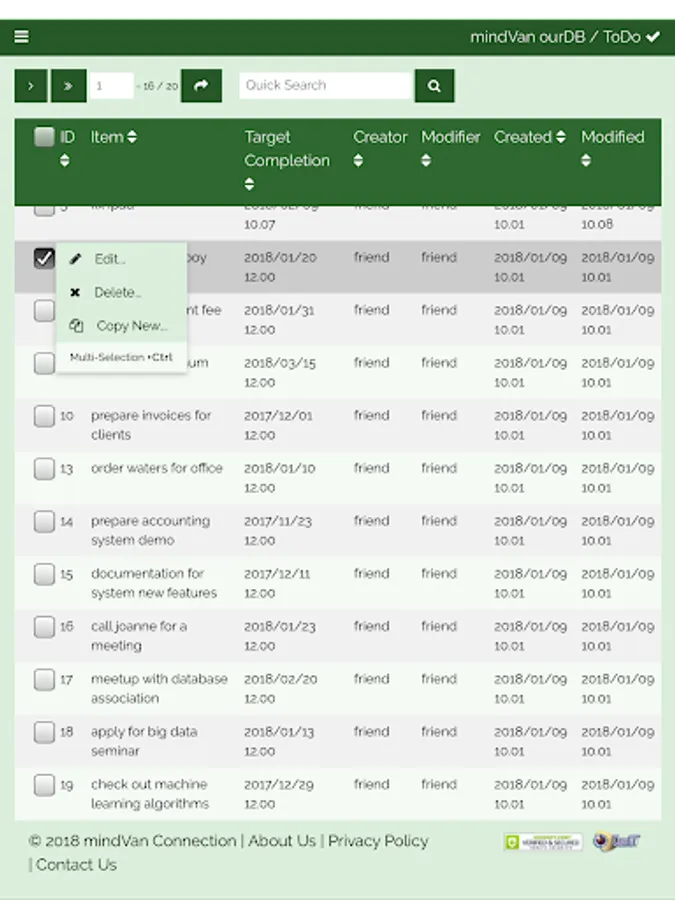Go to next page arrow
Image resolution: width=675 pixels, height=900 pixels.
(31, 86)
